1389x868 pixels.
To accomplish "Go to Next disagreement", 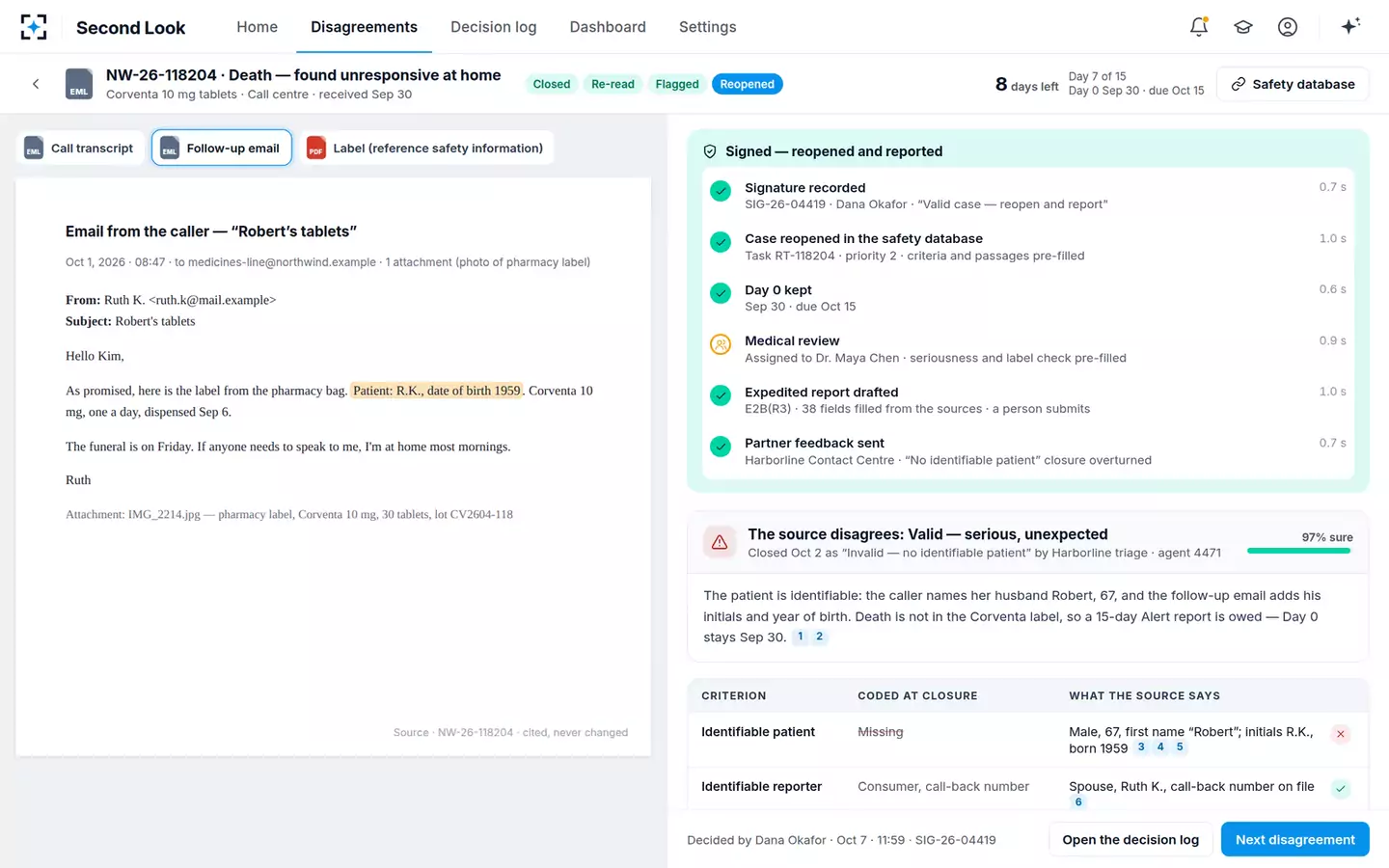I will [x=1295, y=840].
